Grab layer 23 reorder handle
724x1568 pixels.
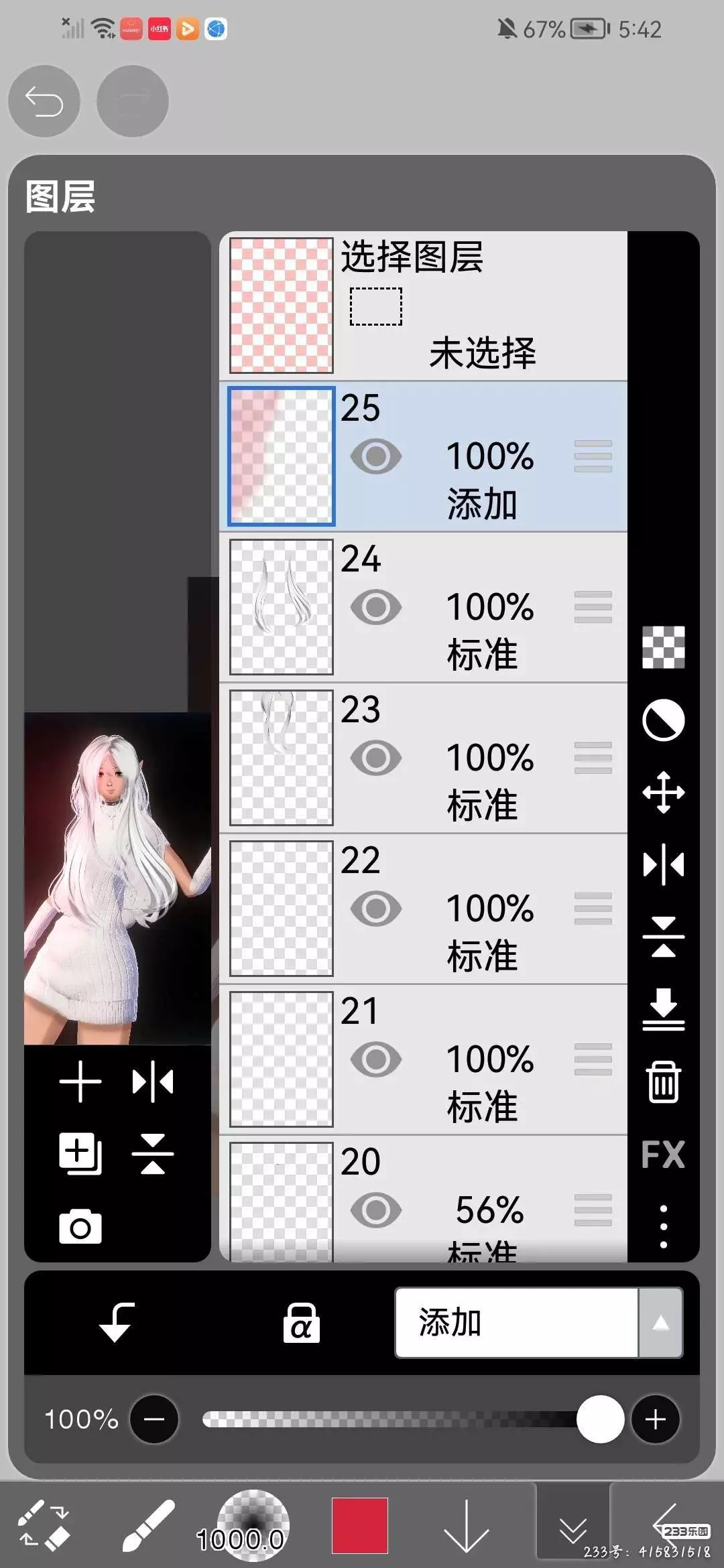click(593, 758)
